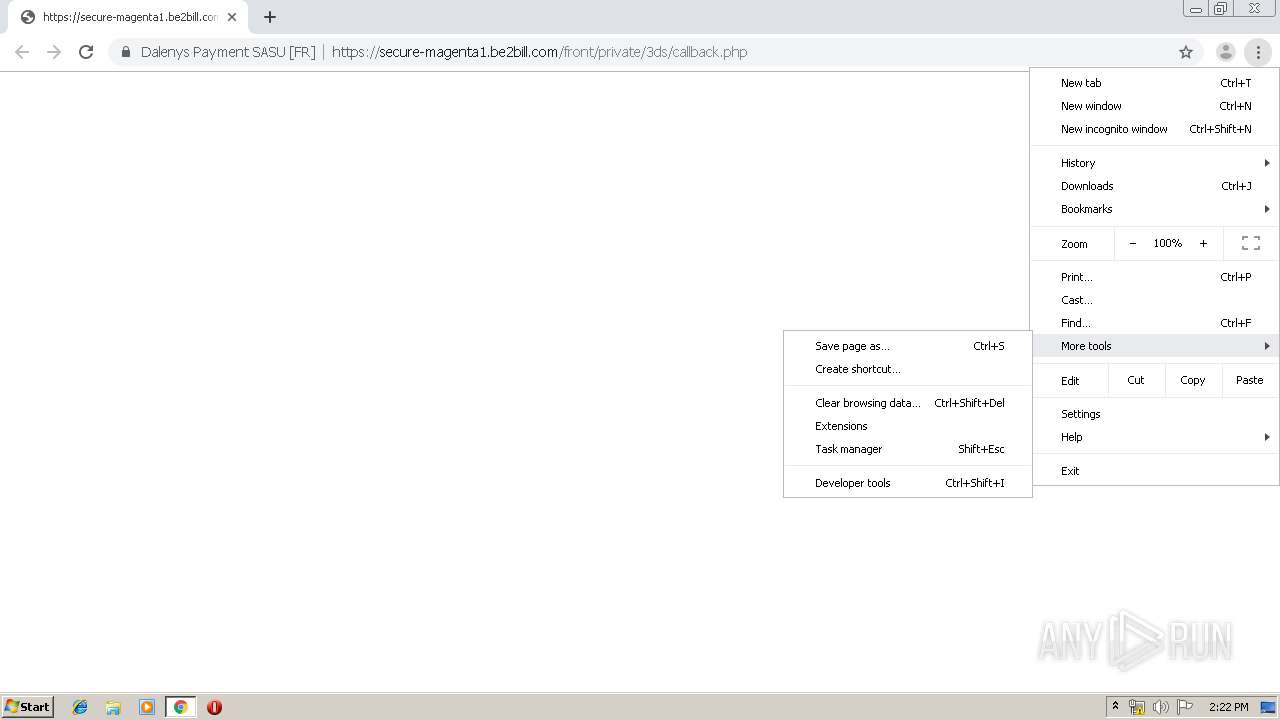
Task: Expand the History submenu
Action: pyautogui.click(x=1155, y=163)
